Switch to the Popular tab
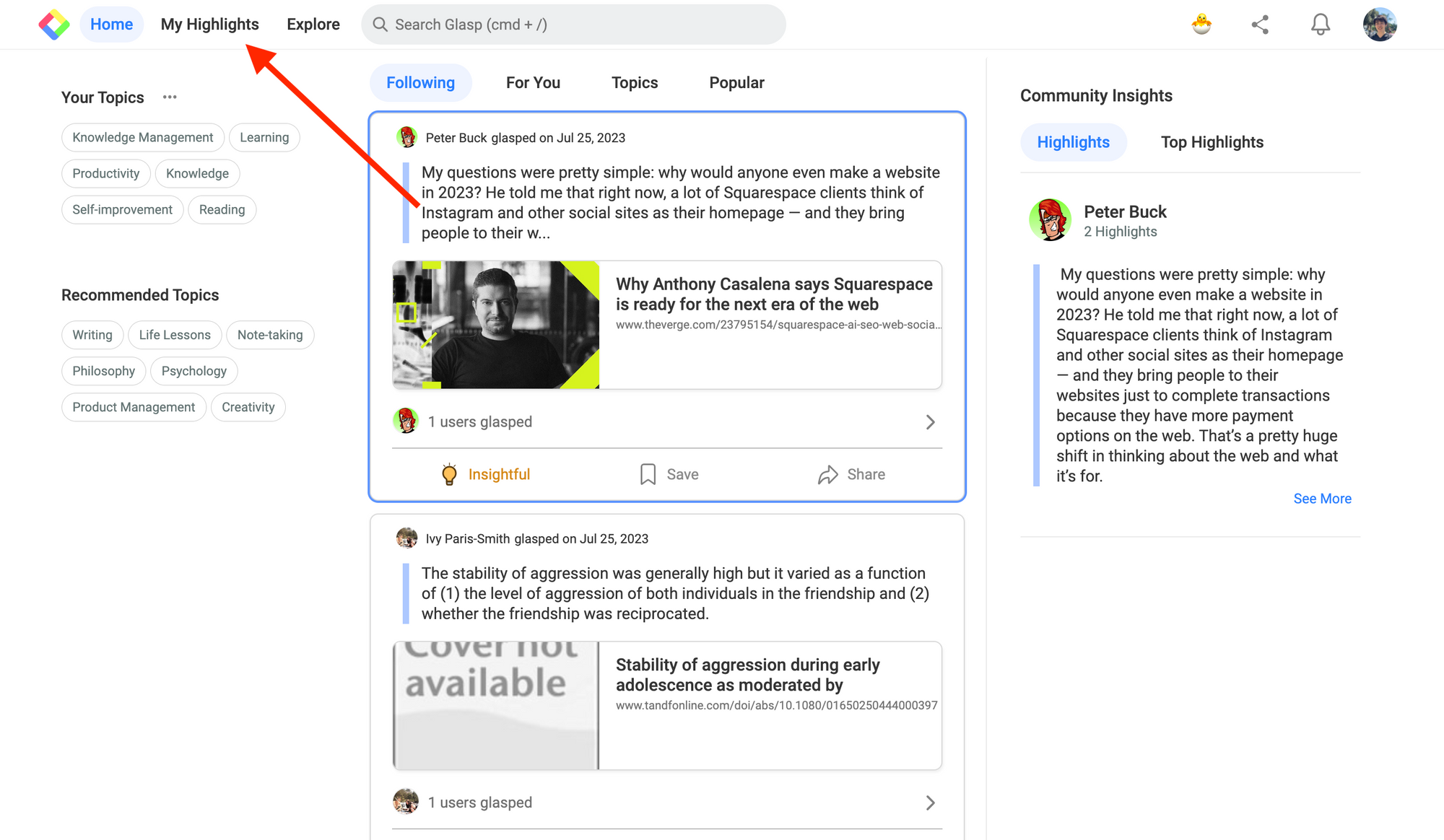This screenshot has width=1444, height=840. [736, 83]
